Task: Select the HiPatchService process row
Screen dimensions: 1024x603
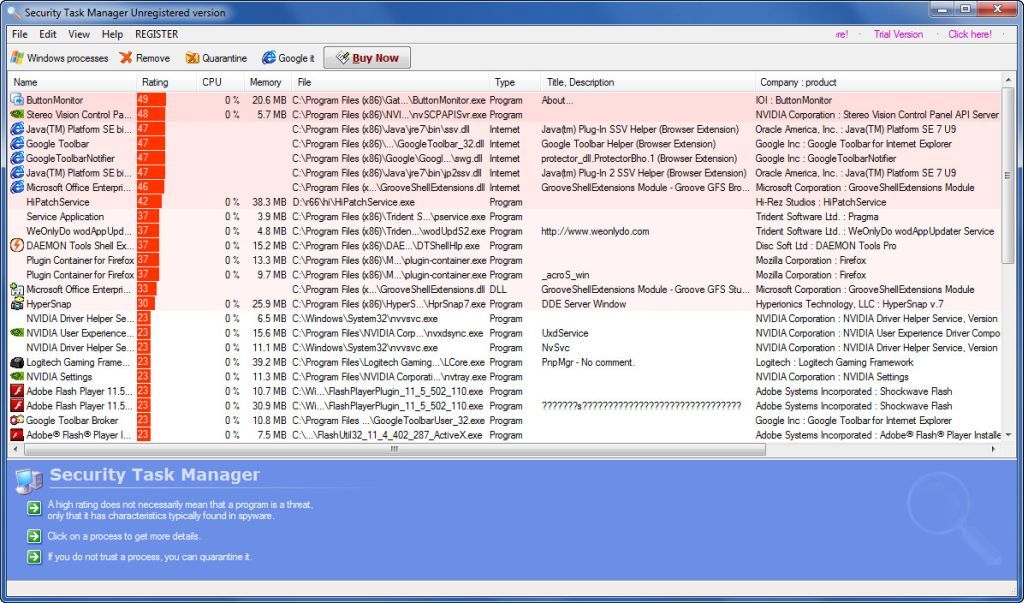Action: [504, 202]
